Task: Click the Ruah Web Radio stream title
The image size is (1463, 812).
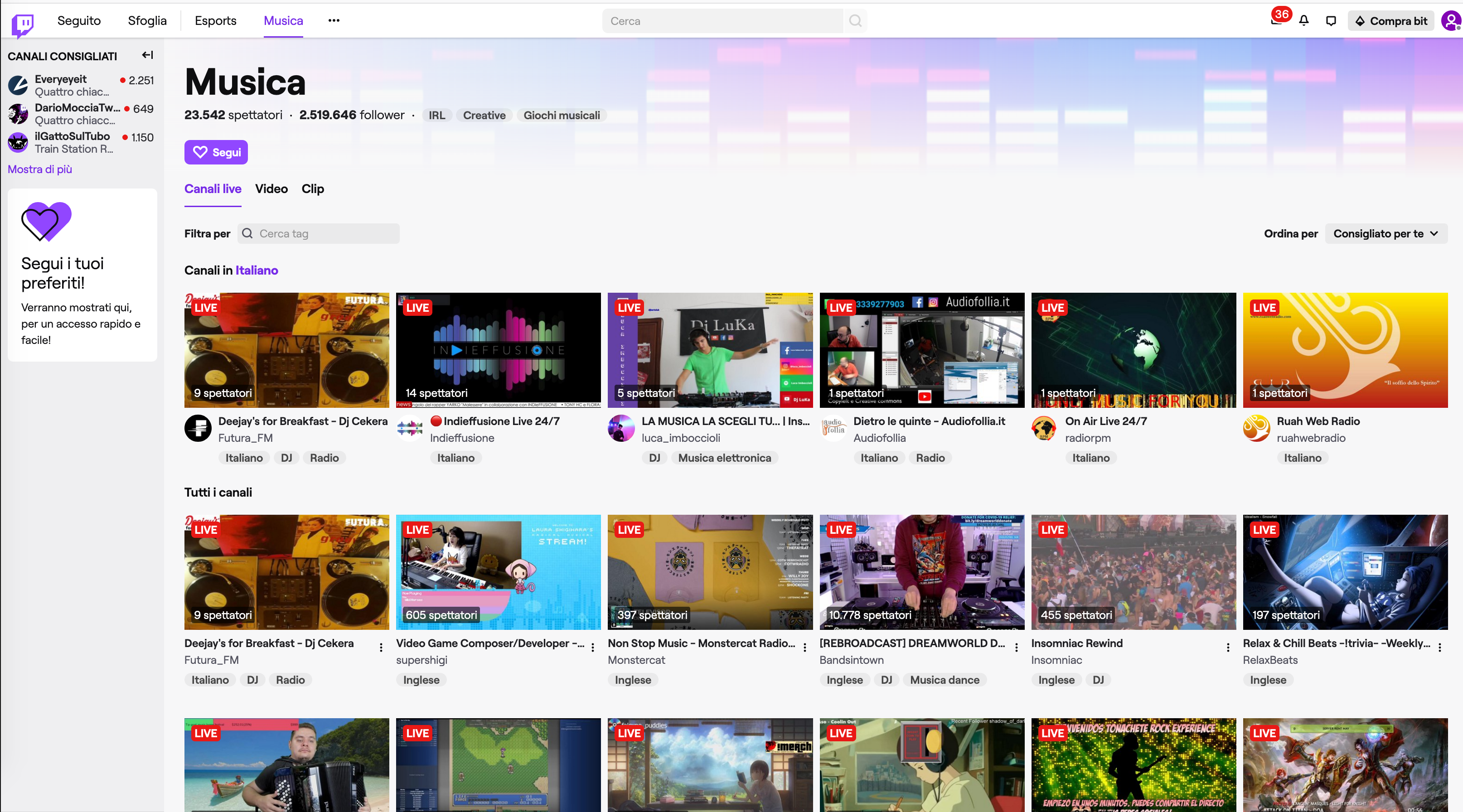Action: point(1319,421)
